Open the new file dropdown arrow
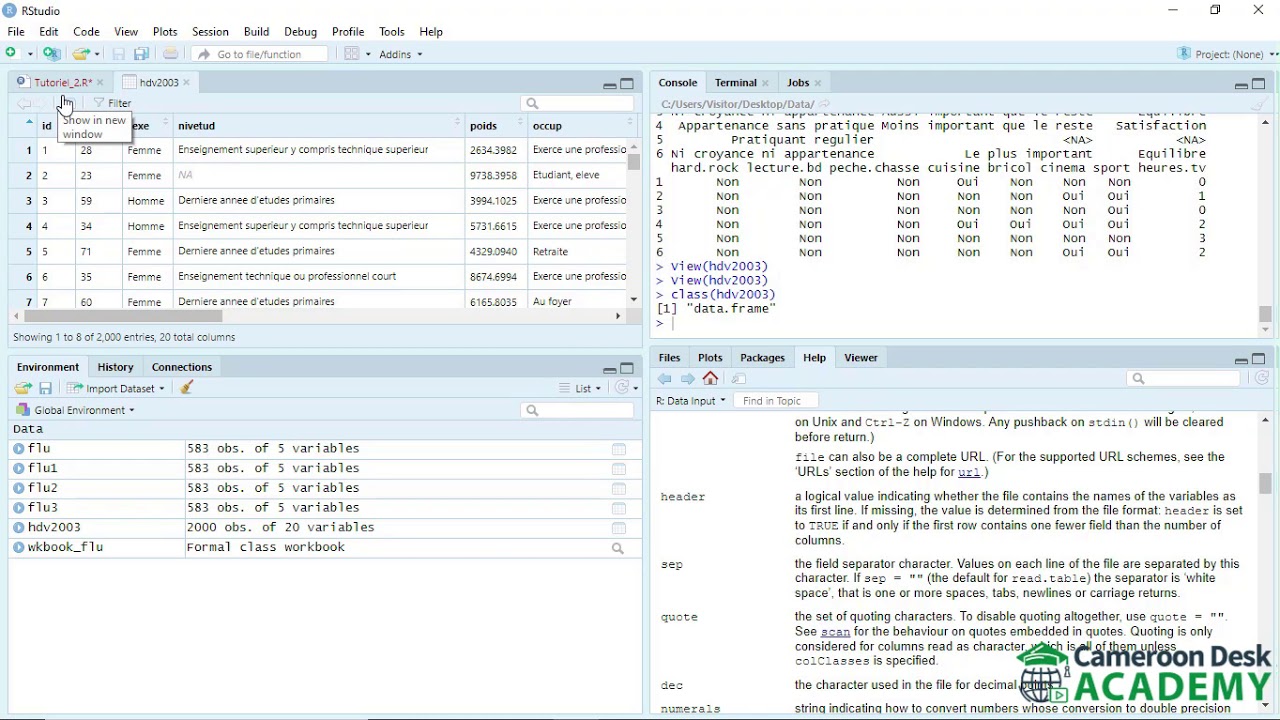Screen dimensions: 1280x720 pos(30,54)
